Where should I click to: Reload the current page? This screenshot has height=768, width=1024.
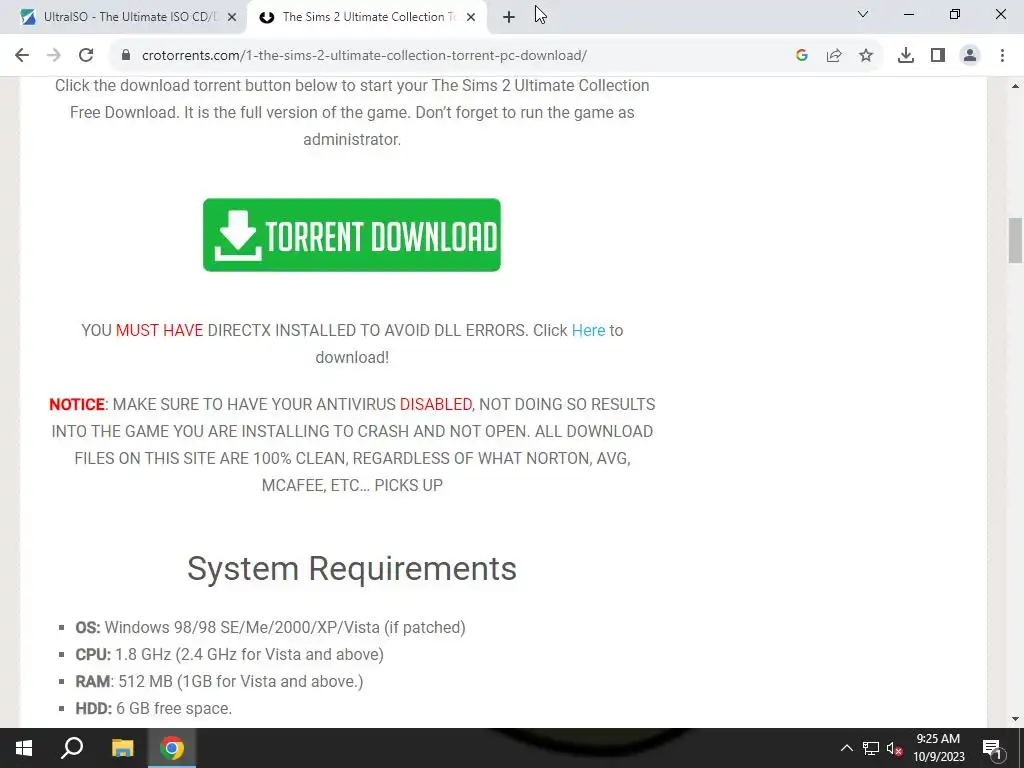click(x=86, y=56)
